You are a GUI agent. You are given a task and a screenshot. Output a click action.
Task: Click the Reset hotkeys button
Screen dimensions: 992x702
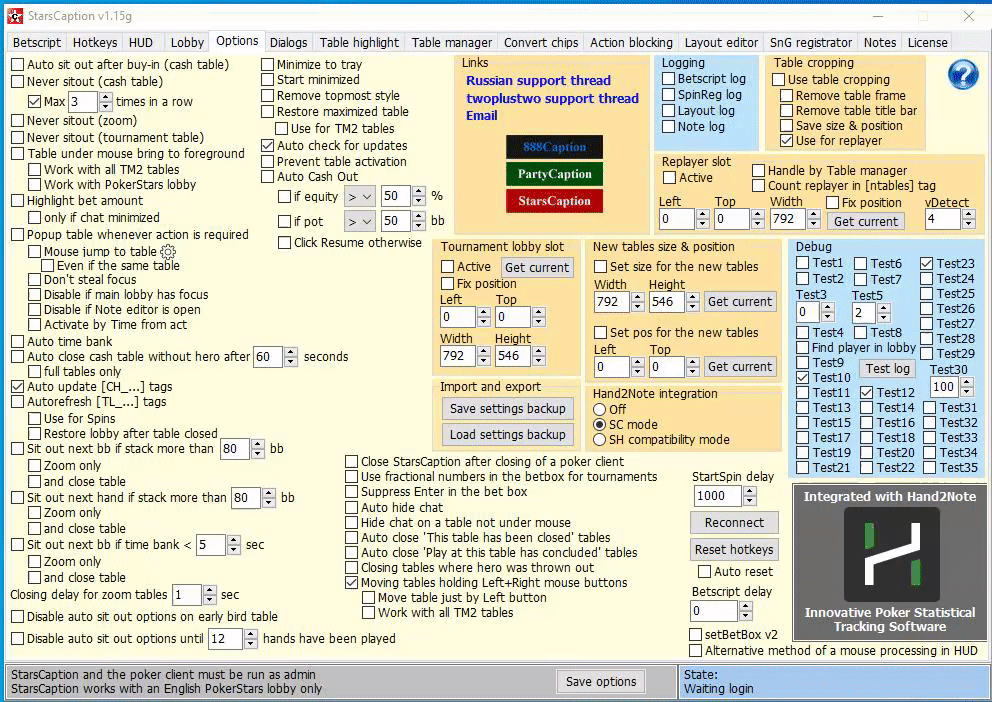[x=734, y=550]
